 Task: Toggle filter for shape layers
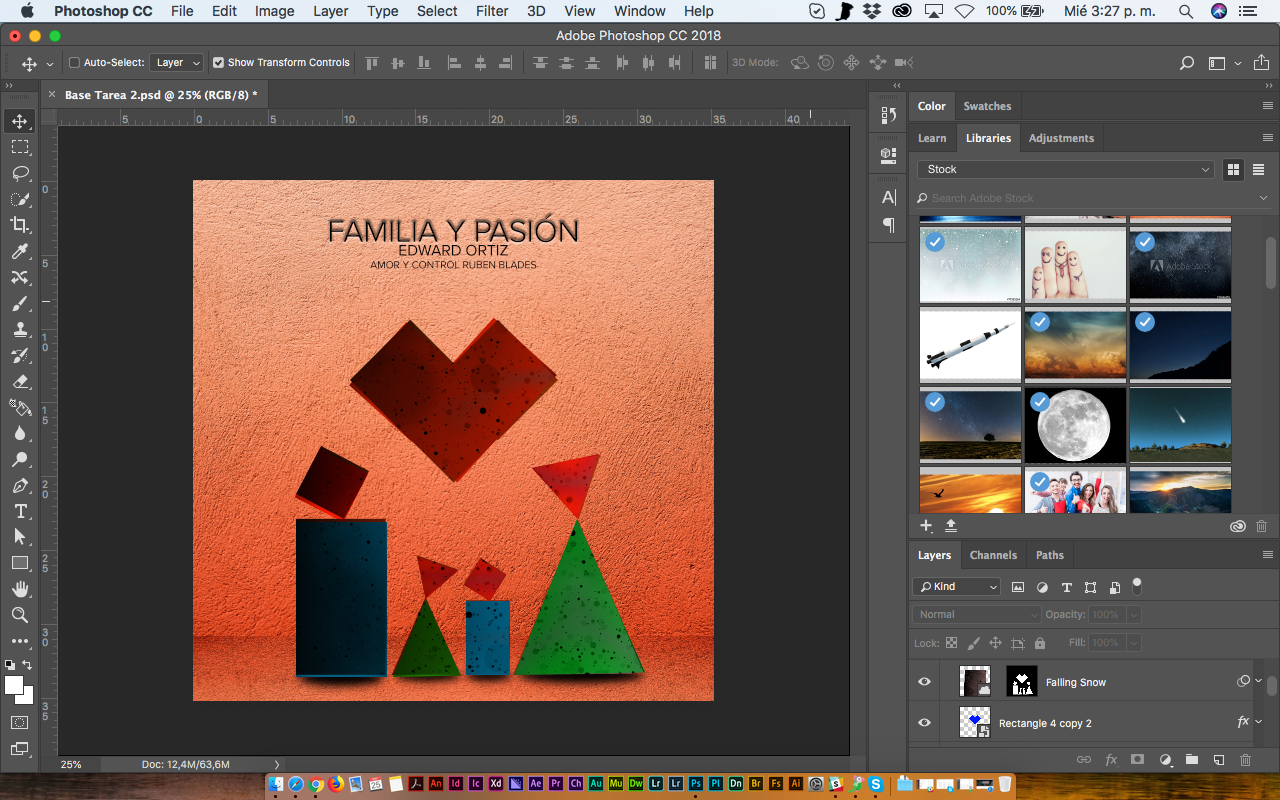(1090, 587)
